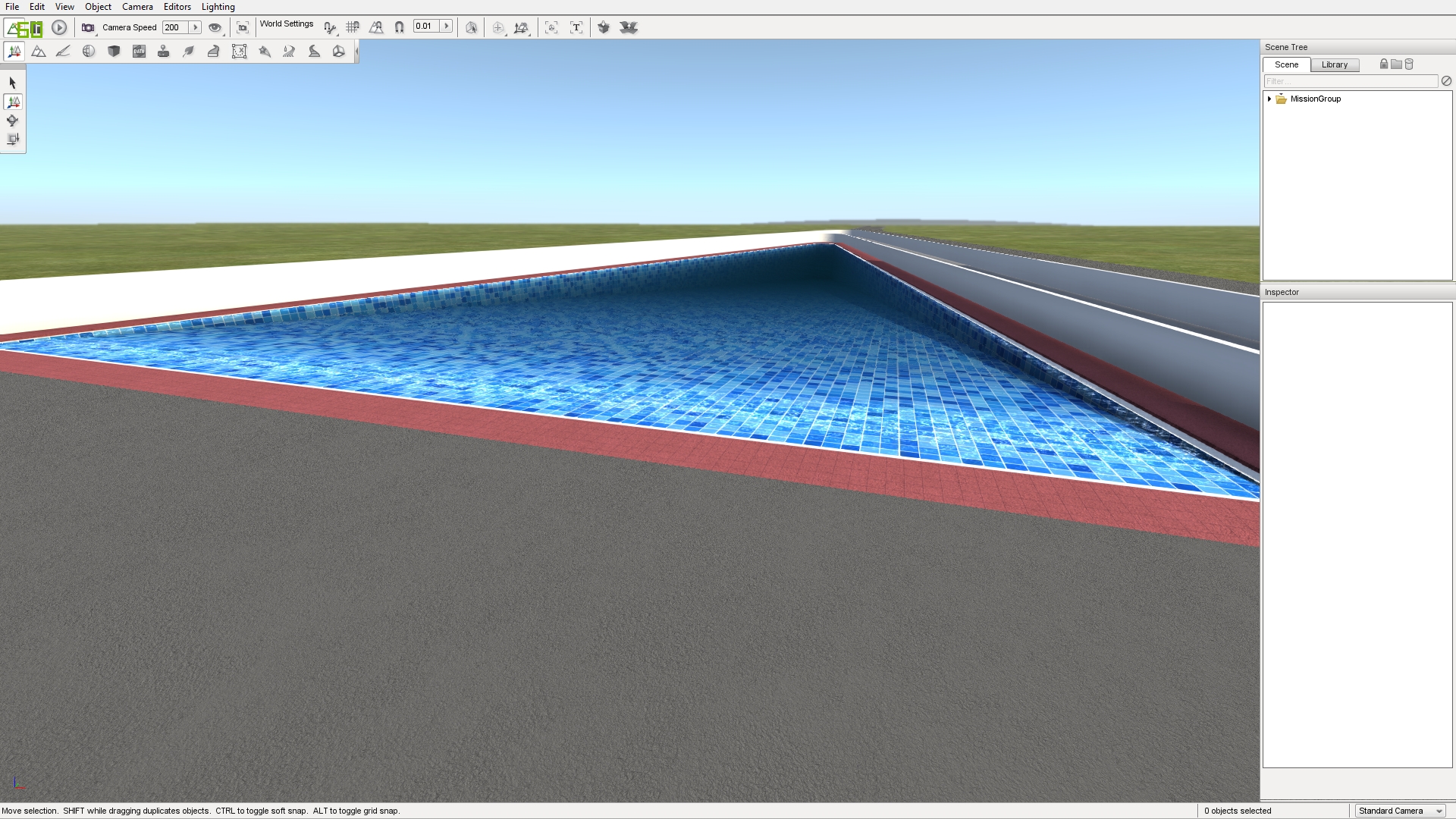This screenshot has height=819, width=1456.
Task: Toggle grid snapping icon
Action: (x=353, y=28)
